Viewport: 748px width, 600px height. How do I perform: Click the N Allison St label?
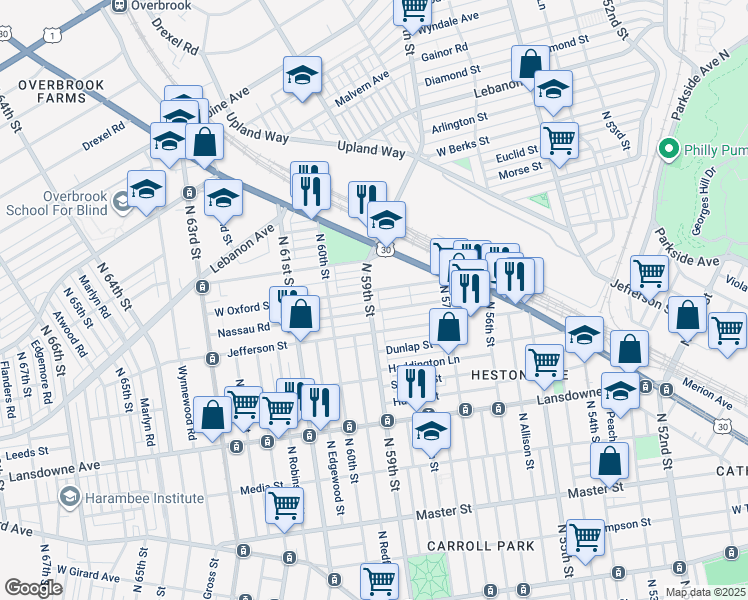tap(525, 441)
